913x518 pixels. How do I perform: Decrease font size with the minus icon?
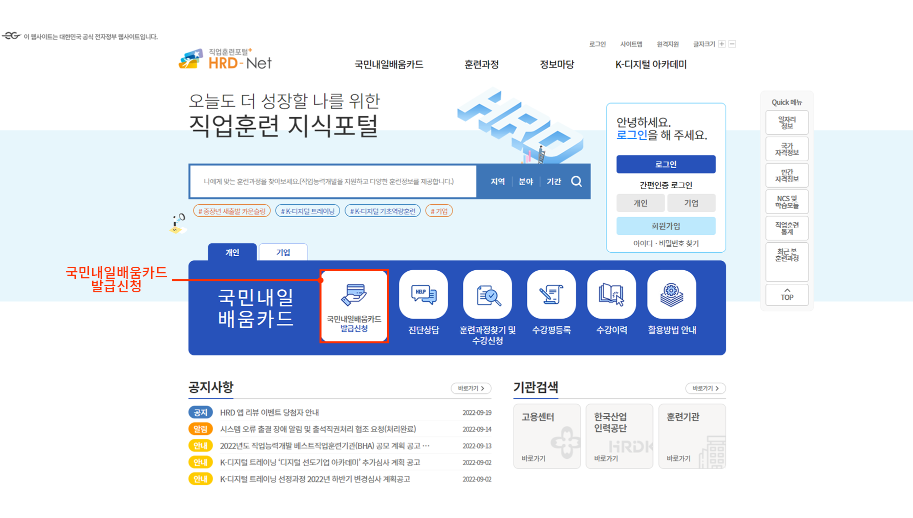(x=732, y=44)
